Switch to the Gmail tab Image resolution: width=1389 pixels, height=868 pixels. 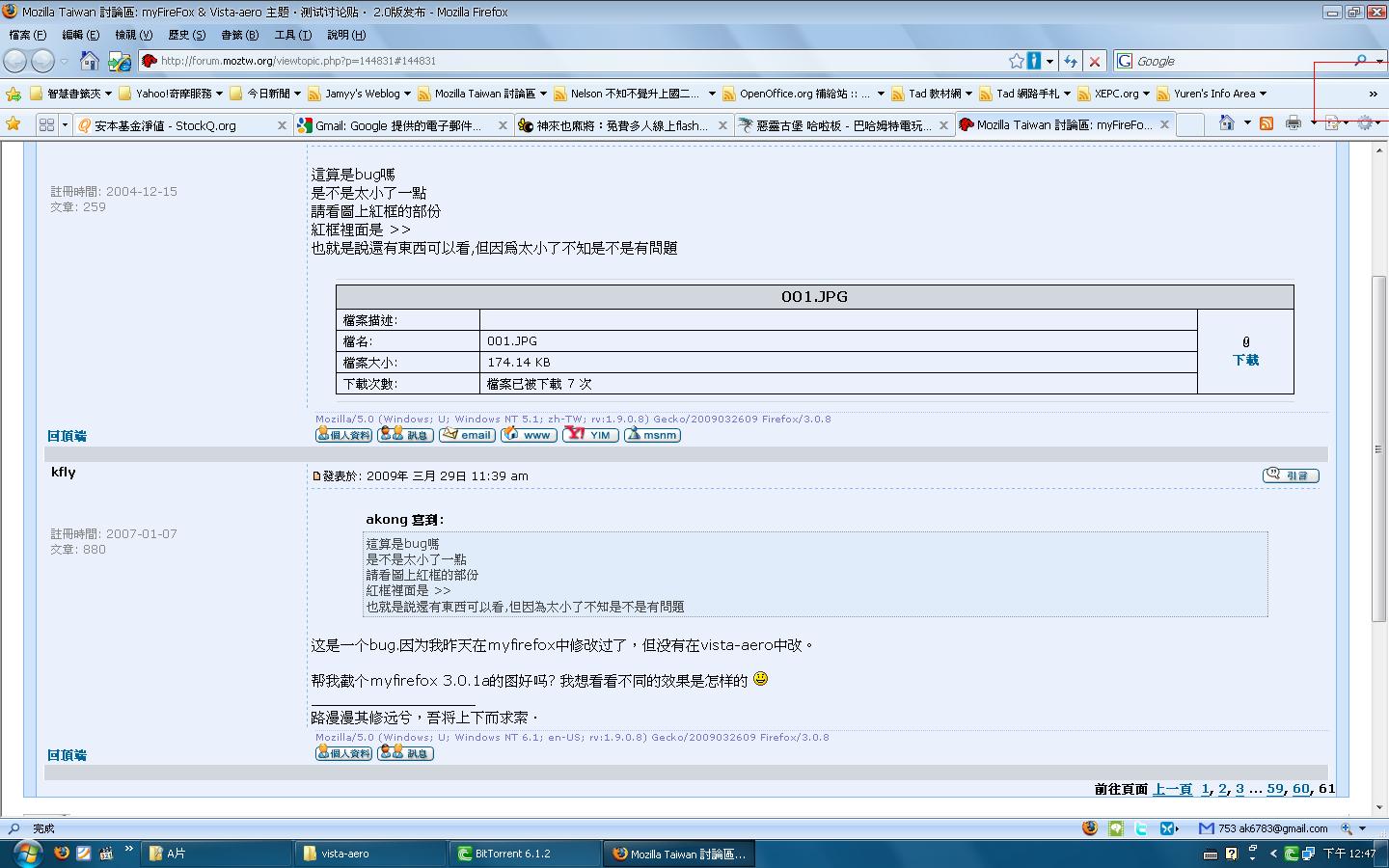click(398, 125)
